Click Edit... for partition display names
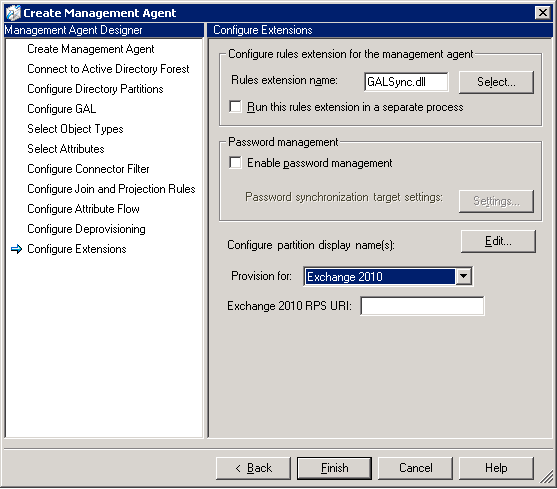This screenshot has width=557, height=489. pyautogui.click(x=498, y=241)
